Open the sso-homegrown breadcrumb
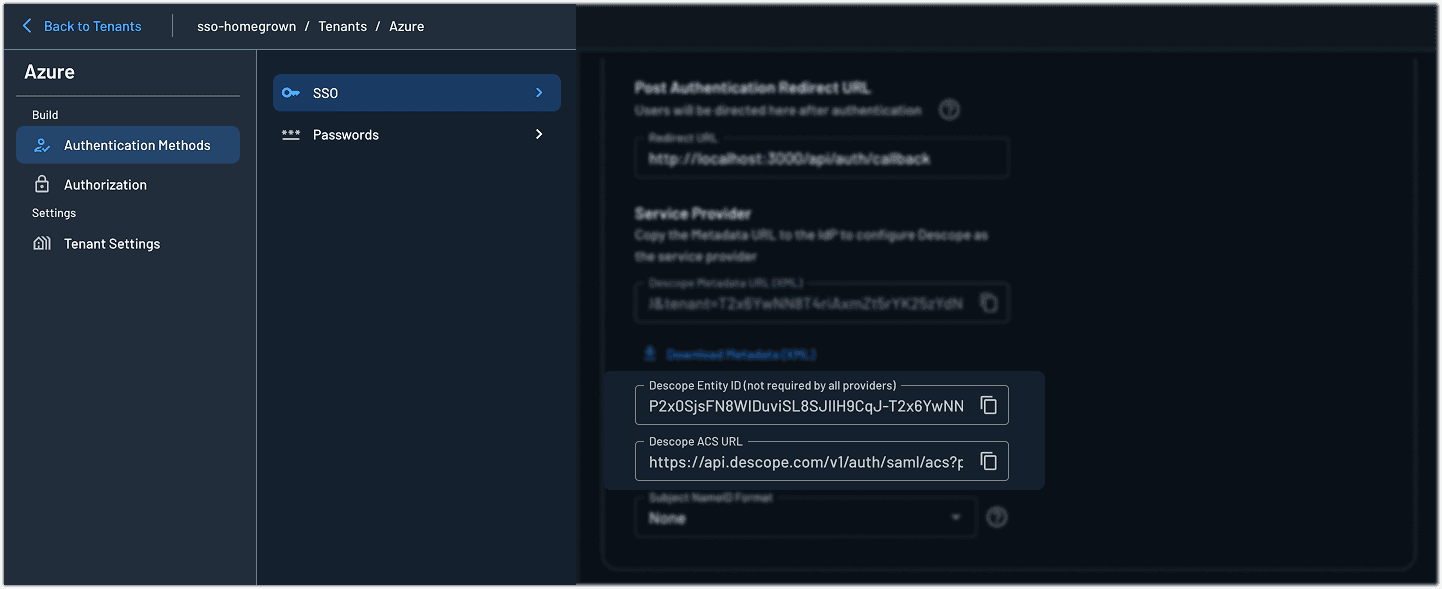Image resolution: width=1442 pixels, height=589 pixels. (x=246, y=26)
